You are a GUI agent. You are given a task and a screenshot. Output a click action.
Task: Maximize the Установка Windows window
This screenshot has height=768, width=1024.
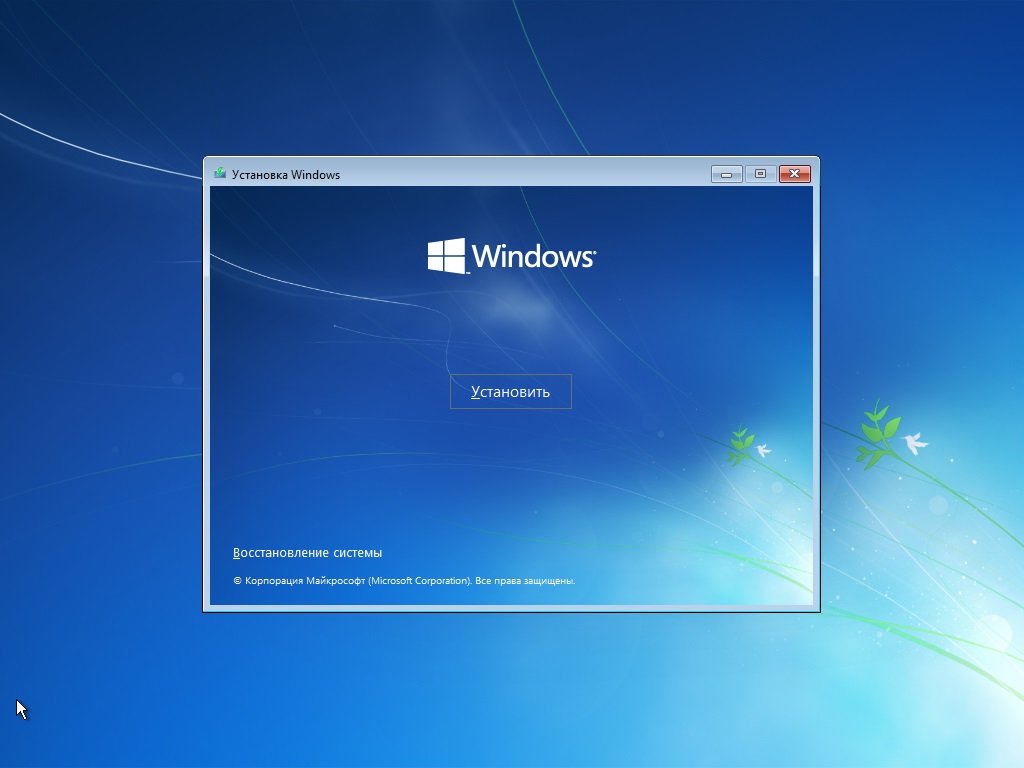point(760,174)
